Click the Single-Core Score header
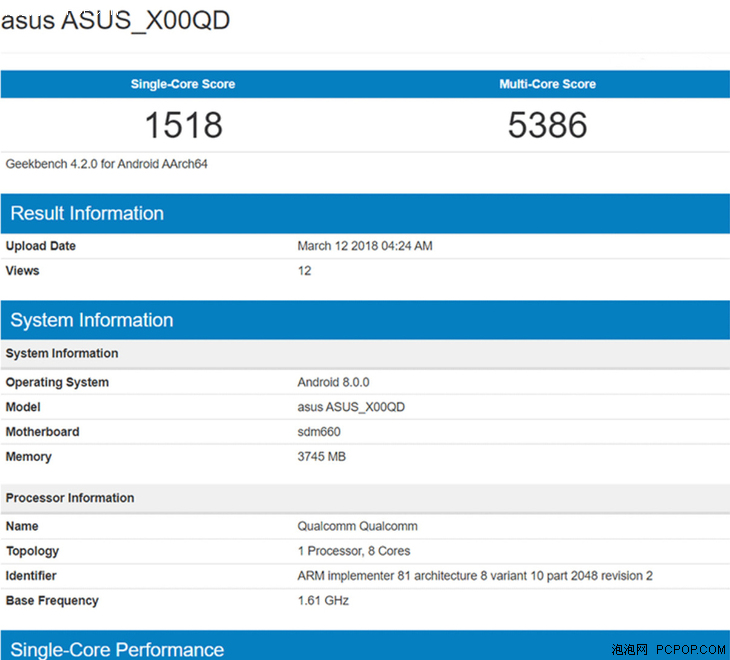 [x=182, y=84]
